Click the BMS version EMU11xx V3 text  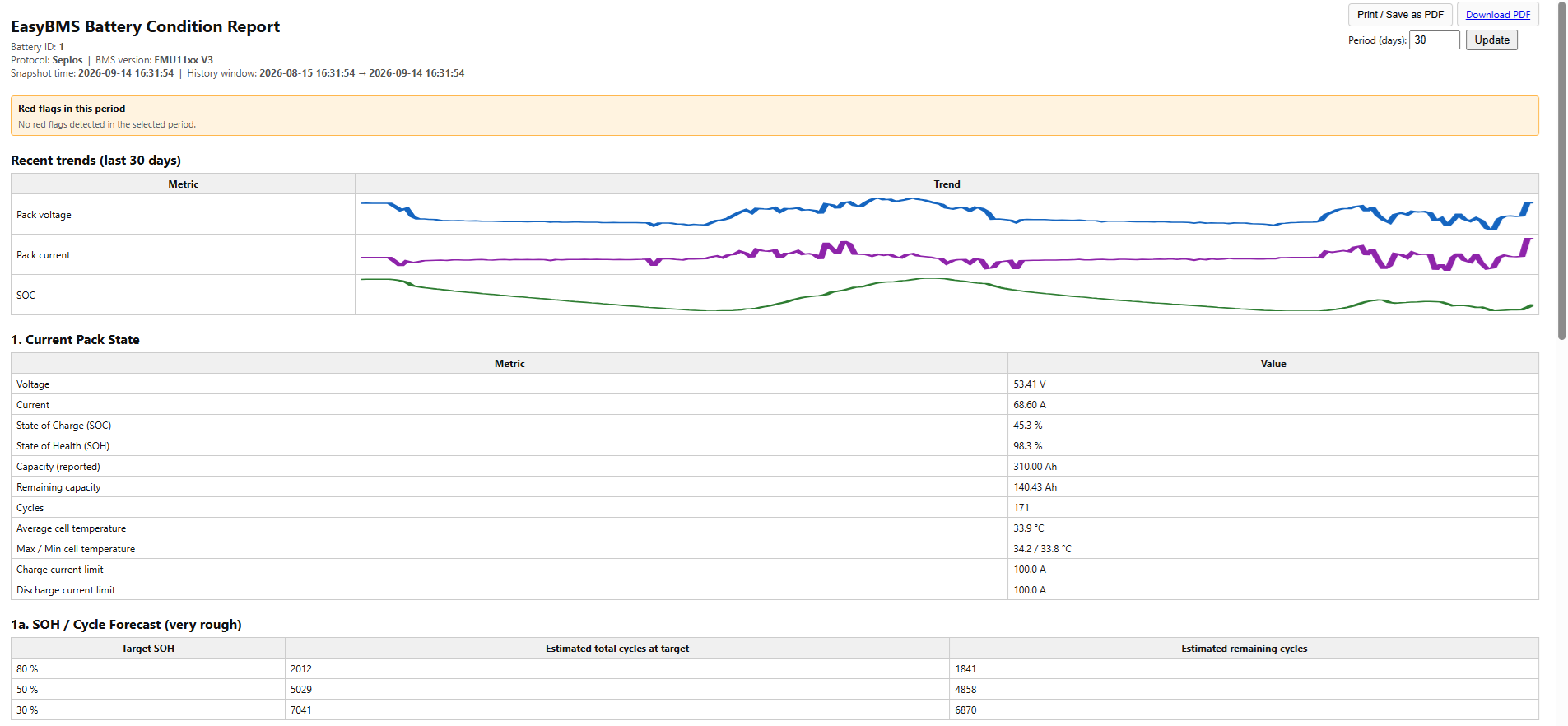pos(154,60)
